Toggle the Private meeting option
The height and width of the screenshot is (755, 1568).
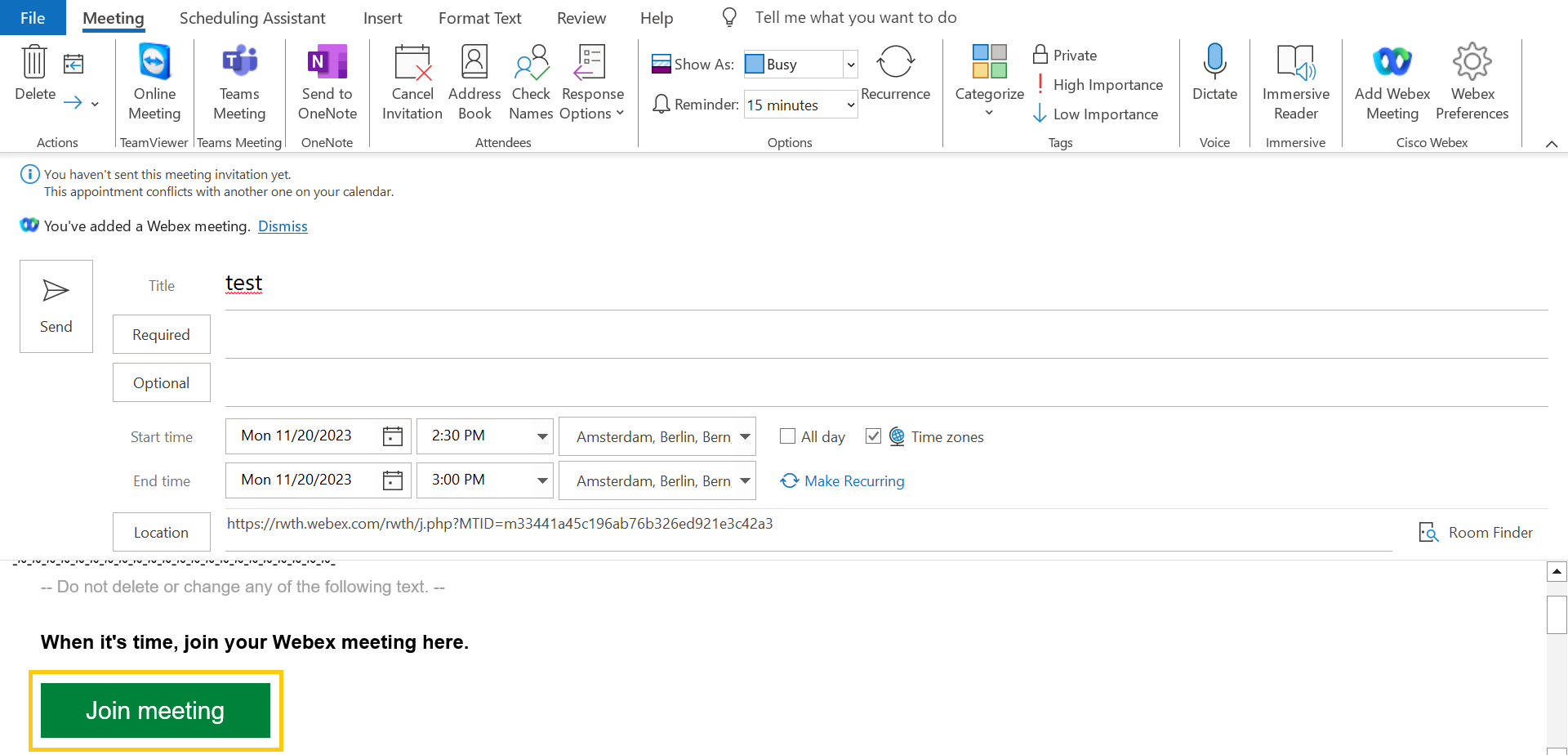(x=1065, y=56)
